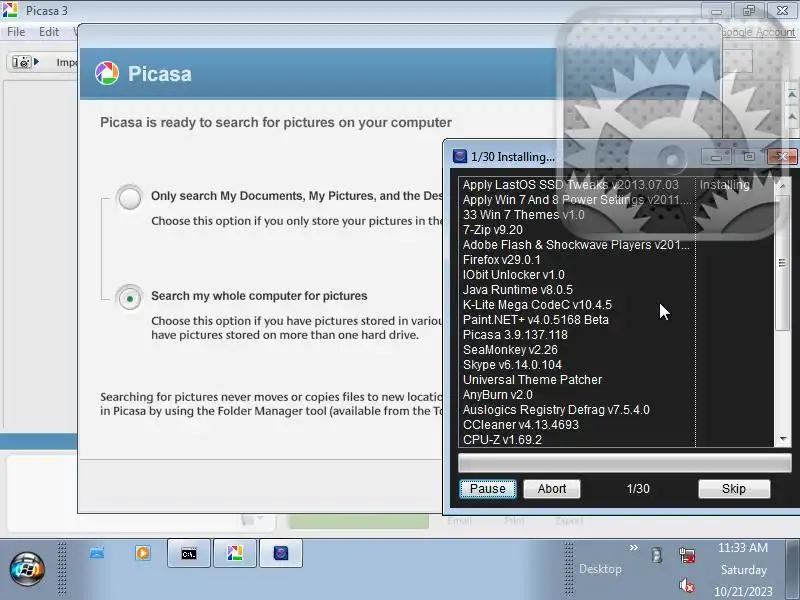Select only search My Documents radio option
Viewport: 800px width, 600px height.
coord(130,197)
